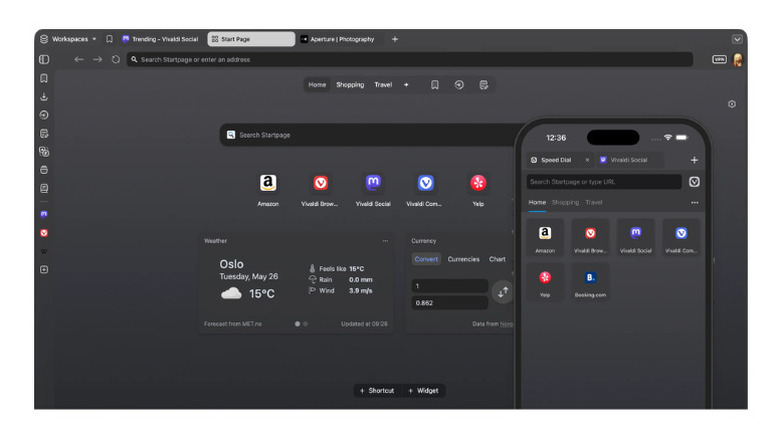Open Wikipedia web panel in sidebar
Image resolution: width=780 pixels, height=438 pixels.
(44, 251)
